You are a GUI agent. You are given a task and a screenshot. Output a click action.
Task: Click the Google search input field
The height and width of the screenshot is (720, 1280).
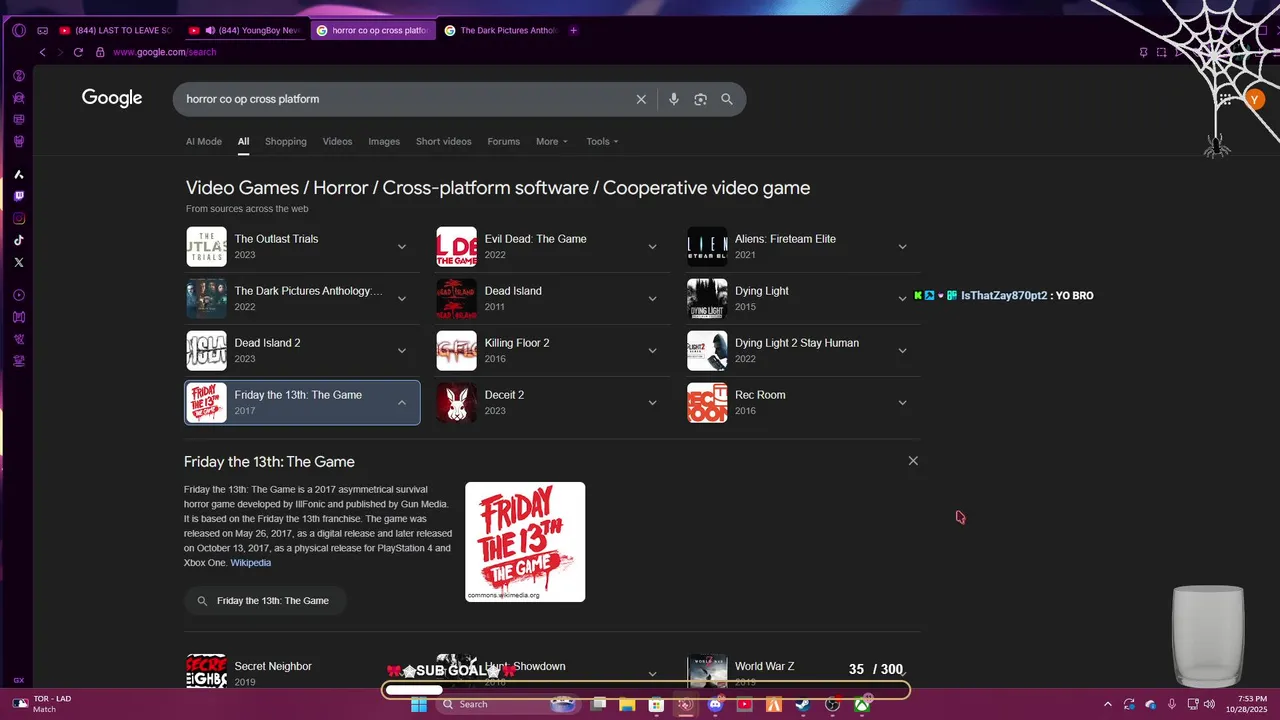[405, 99]
